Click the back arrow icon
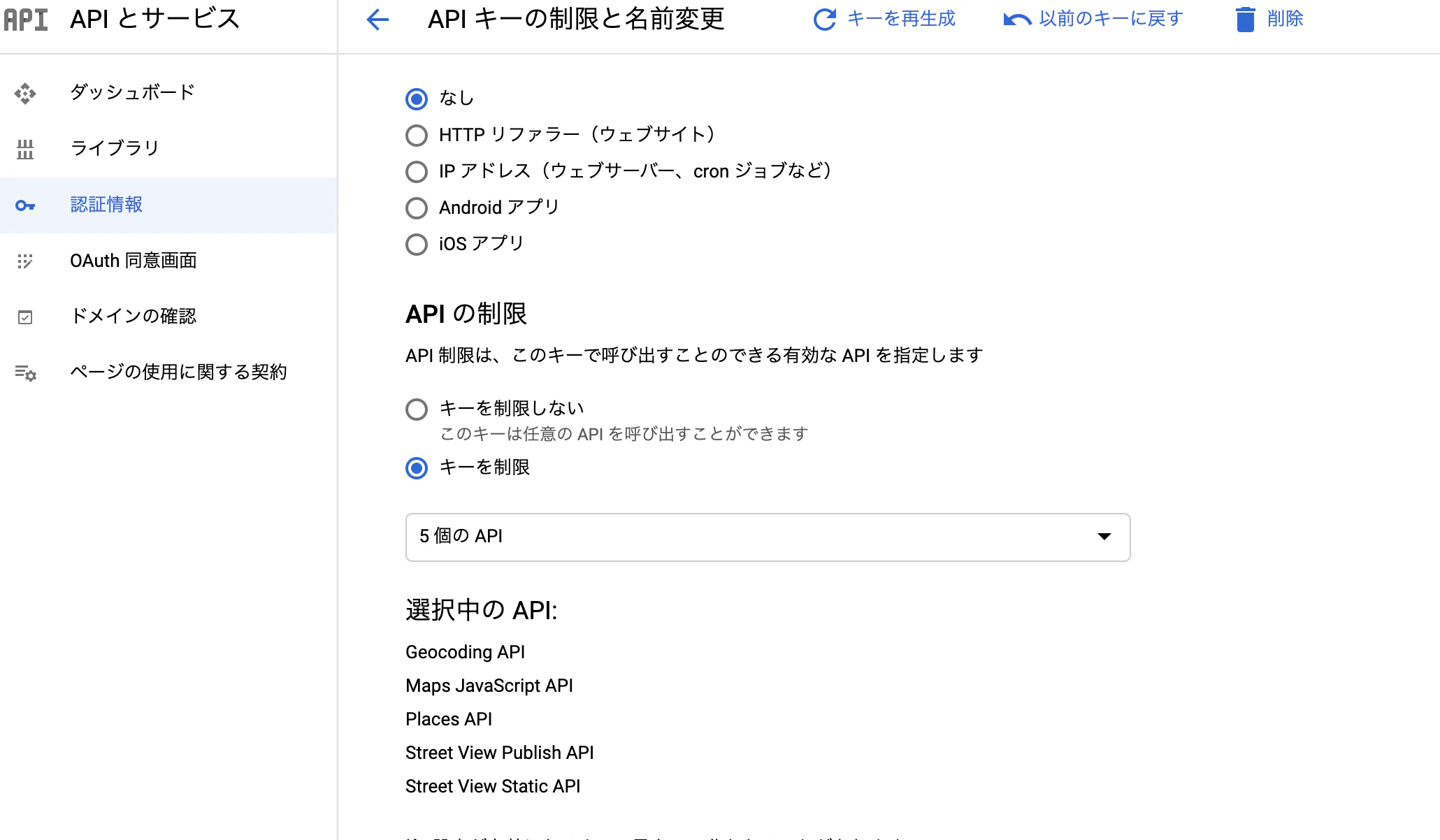This screenshot has width=1440, height=840. coord(377,20)
